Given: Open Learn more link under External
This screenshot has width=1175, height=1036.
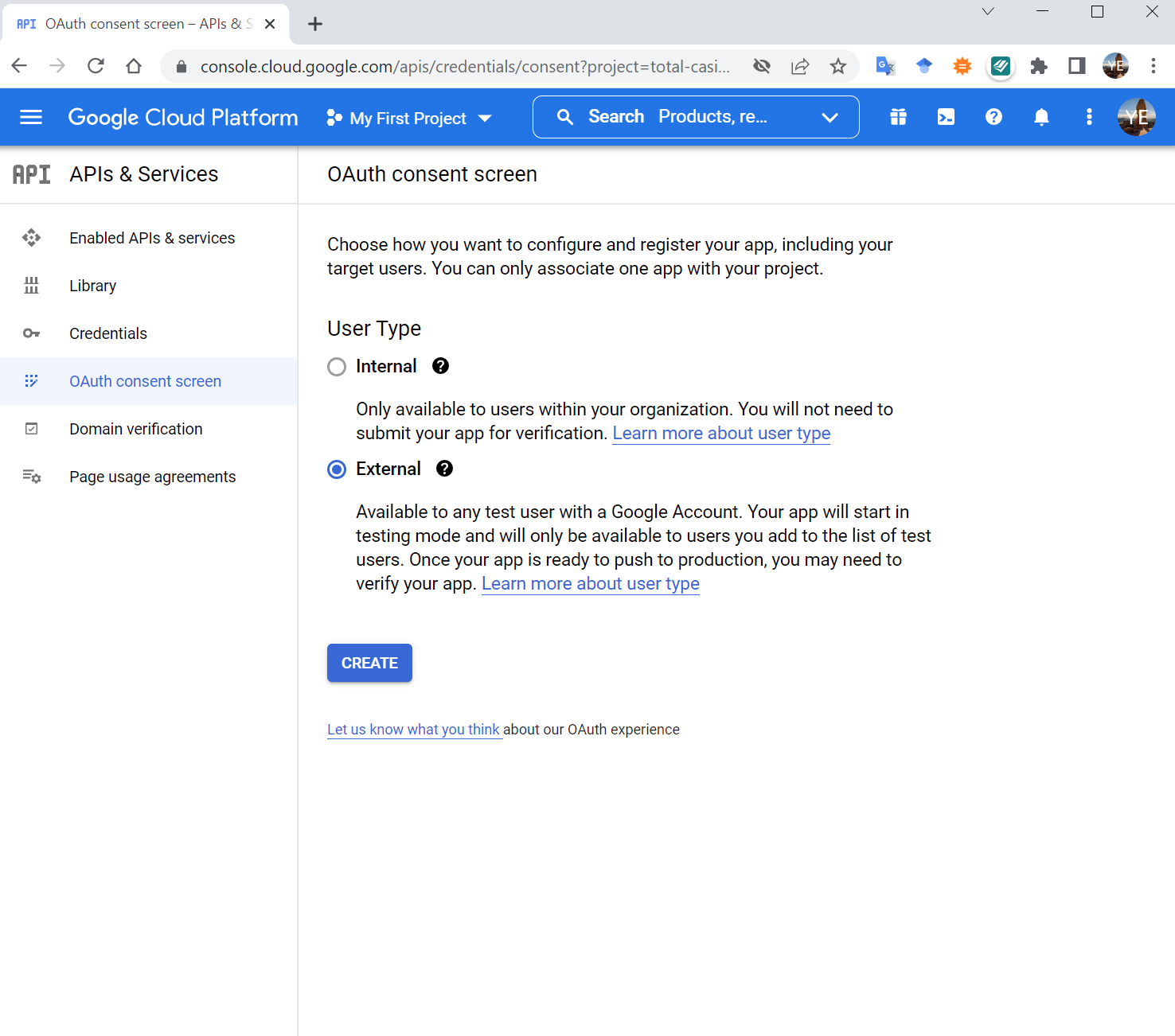Looking at the screenshot, I should point(591,584).
